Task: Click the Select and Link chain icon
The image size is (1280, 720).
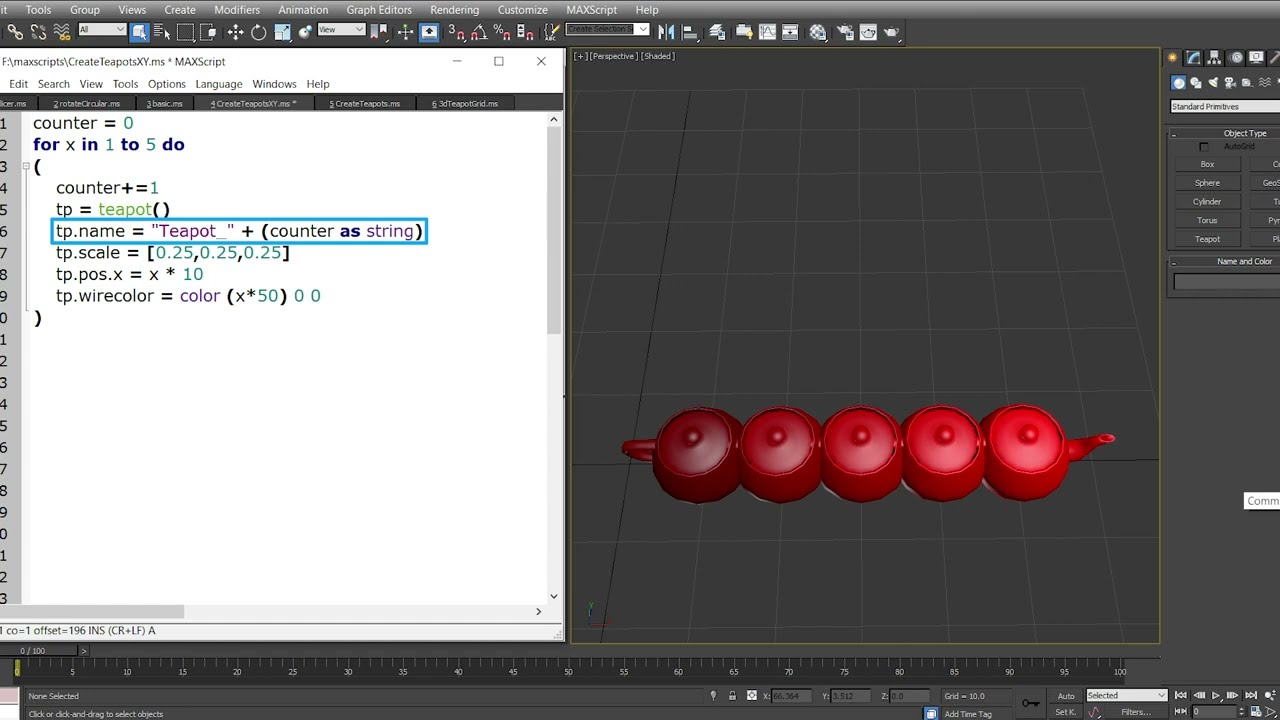Action: click(x=15, y=32)
